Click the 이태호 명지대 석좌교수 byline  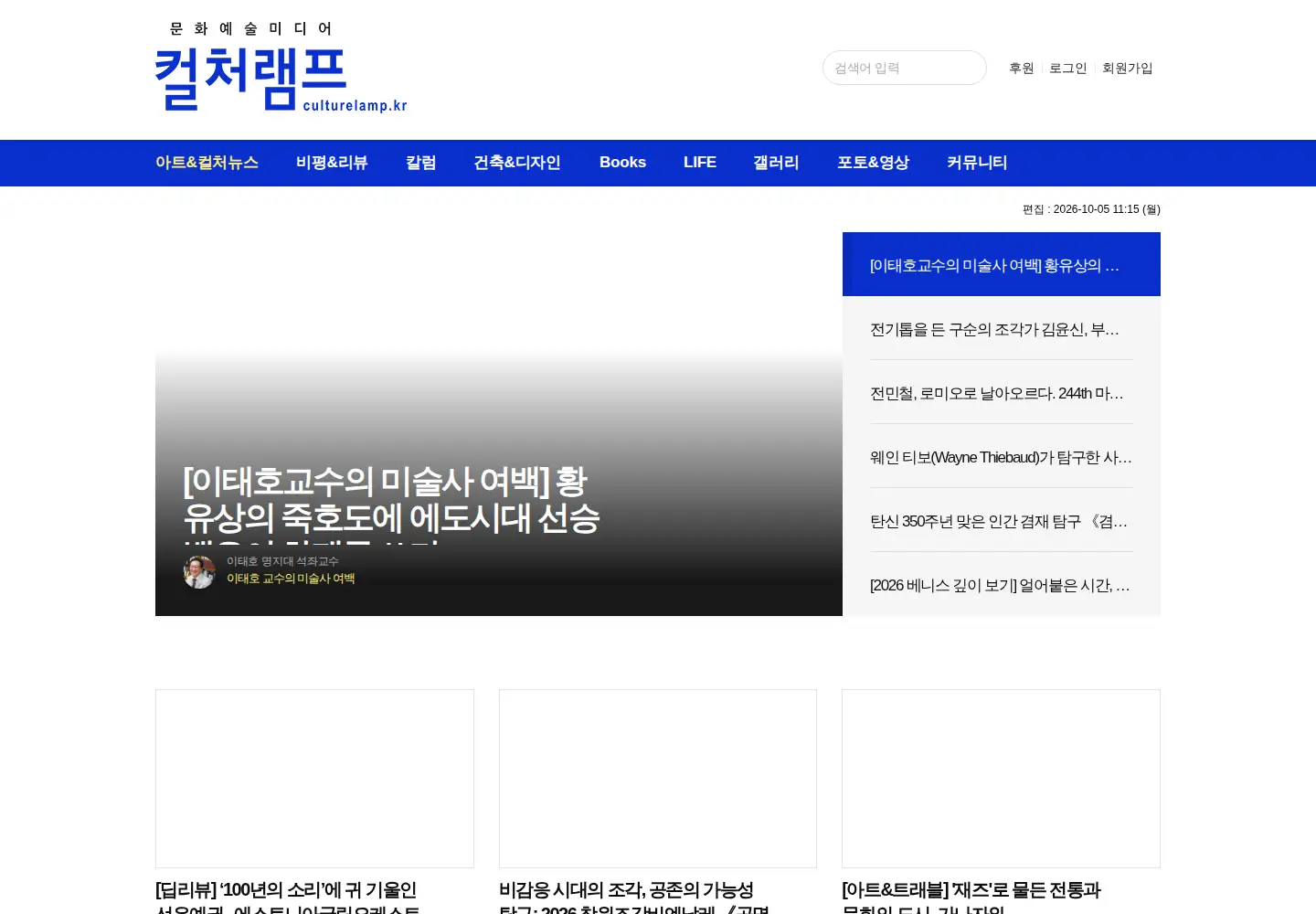click(x=282, y=561)
